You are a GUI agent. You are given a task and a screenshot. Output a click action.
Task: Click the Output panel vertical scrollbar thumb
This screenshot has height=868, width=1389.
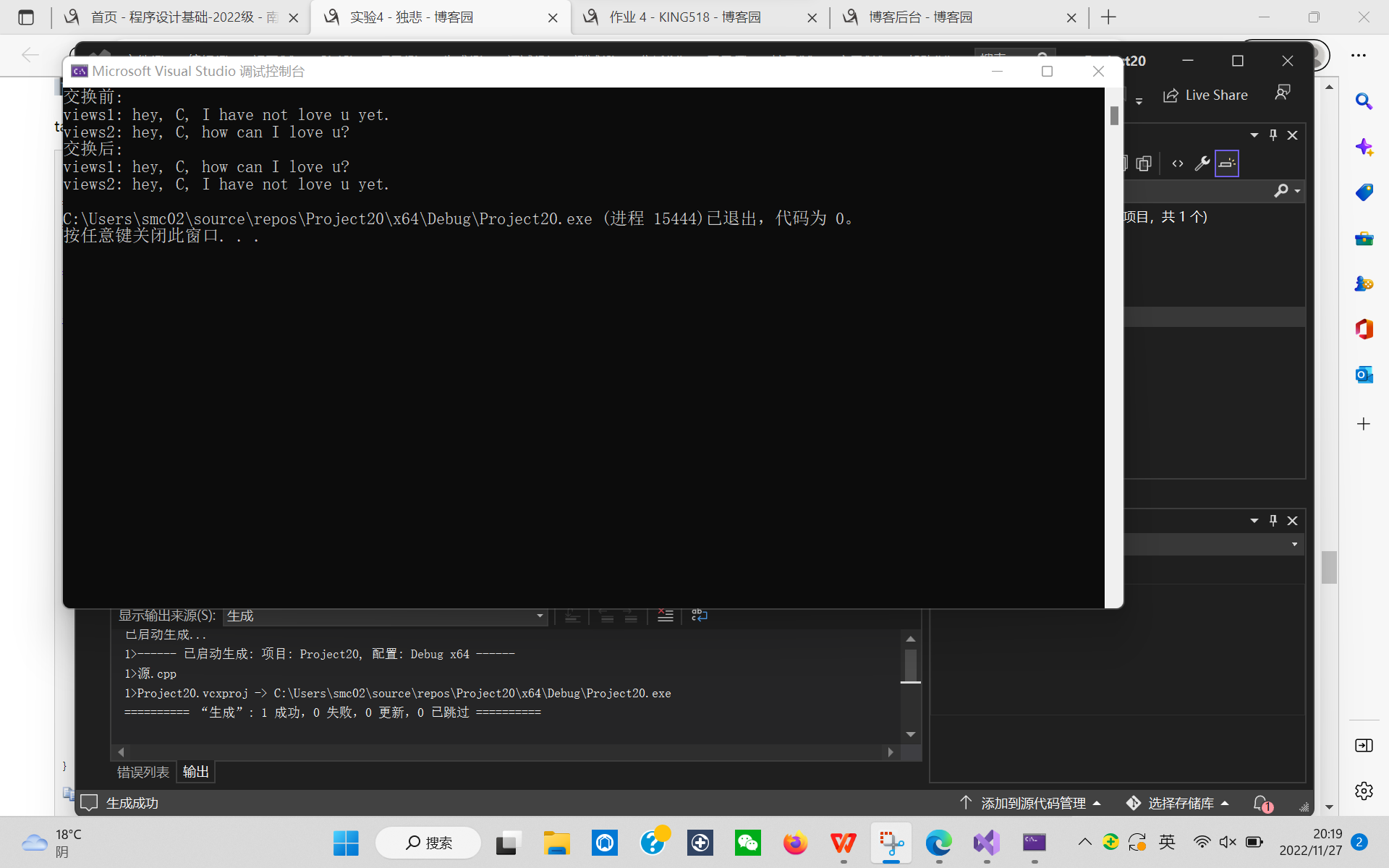pos(911,665)
